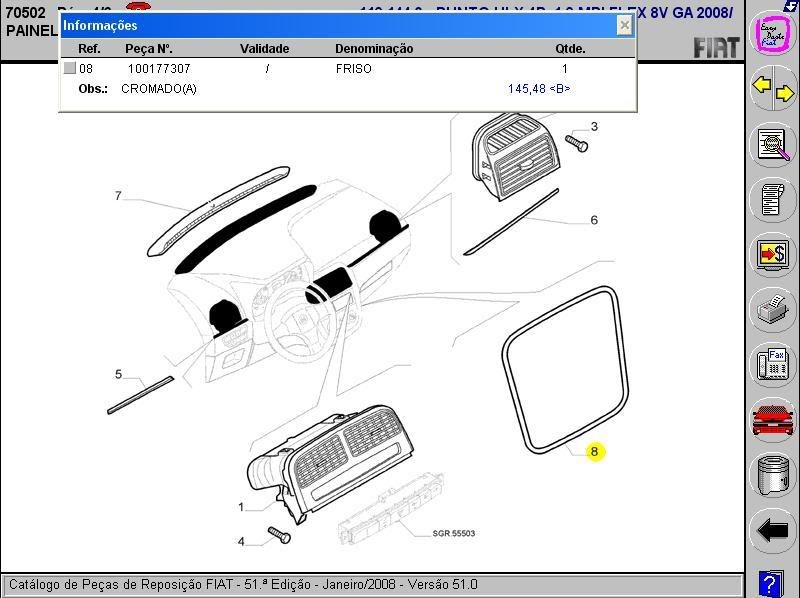Click the 70502 group code text
Screen dimensions: 800x598
26,12
